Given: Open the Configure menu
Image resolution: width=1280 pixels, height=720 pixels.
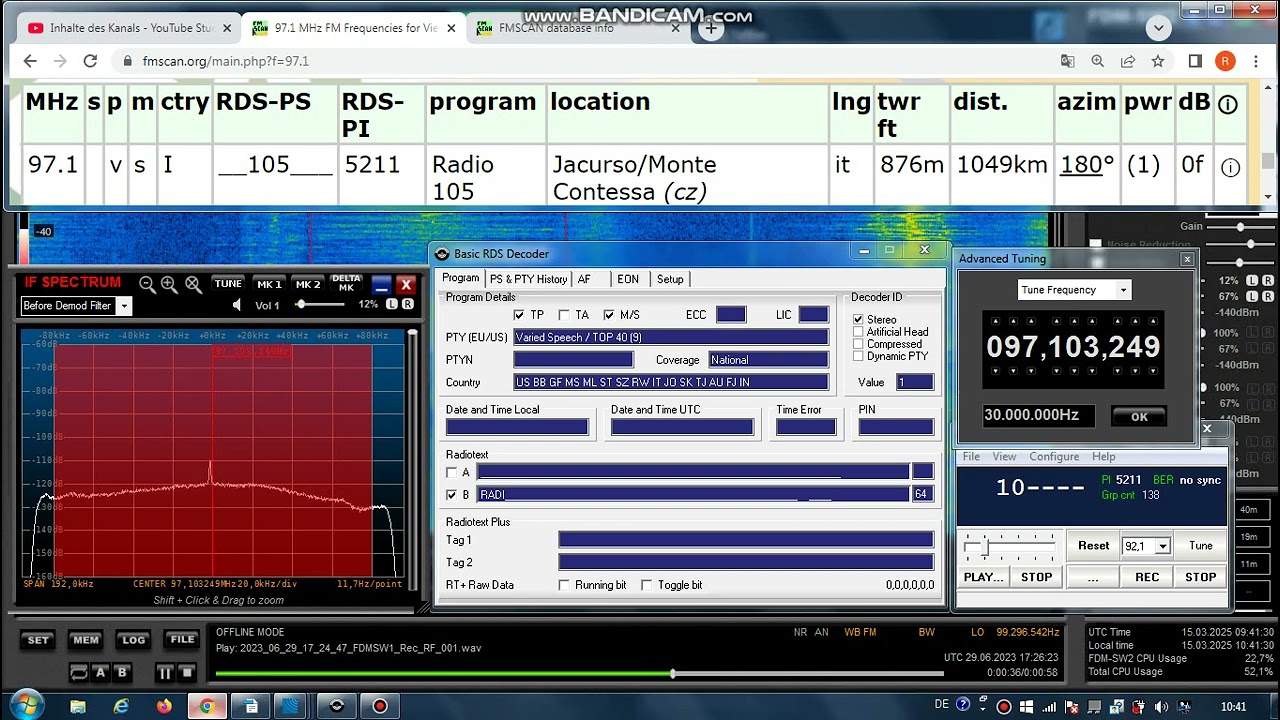Looking at the screenshot, I should click(1054, 457).
